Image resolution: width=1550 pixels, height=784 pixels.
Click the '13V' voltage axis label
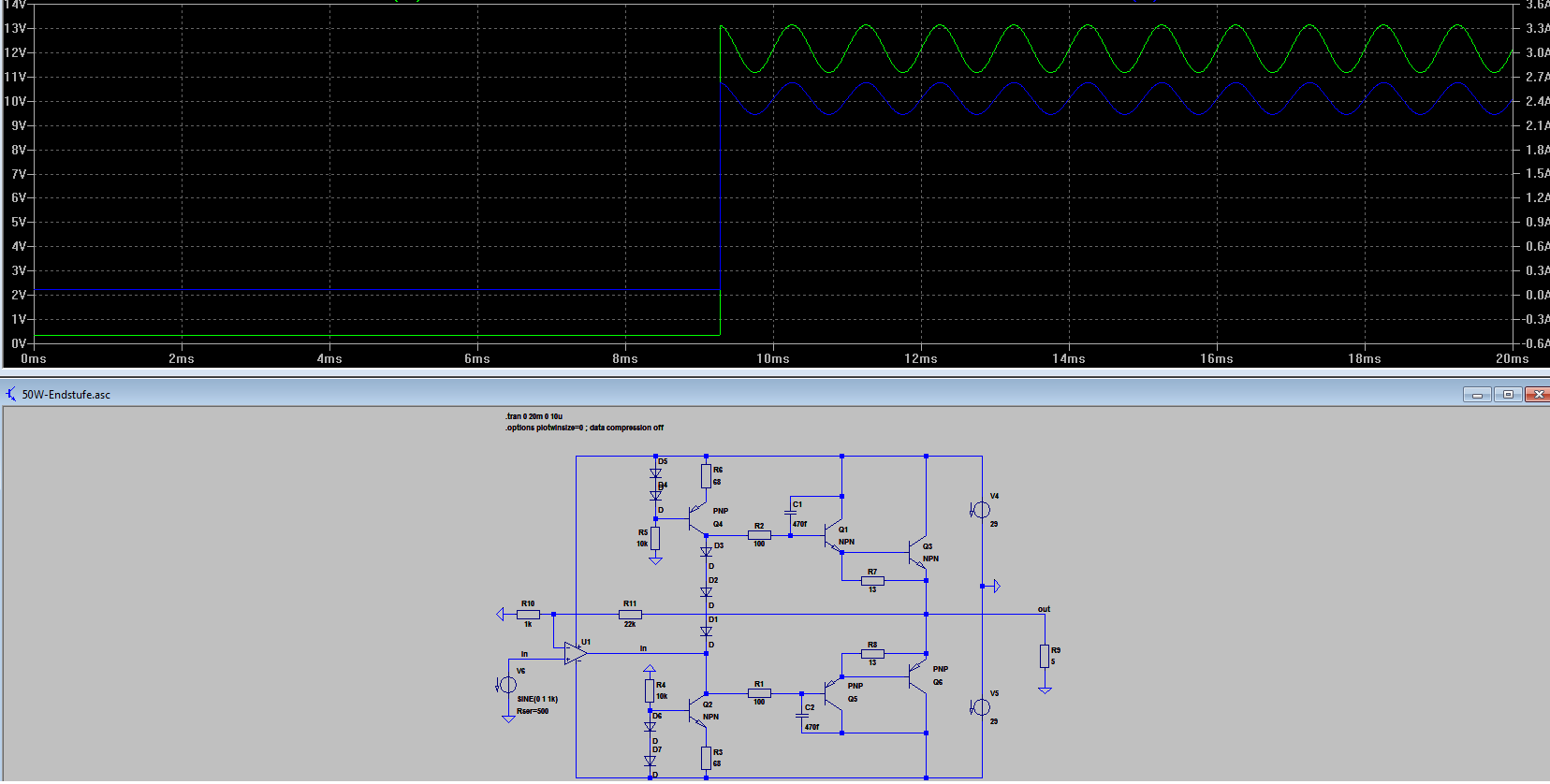pos(15,28)
